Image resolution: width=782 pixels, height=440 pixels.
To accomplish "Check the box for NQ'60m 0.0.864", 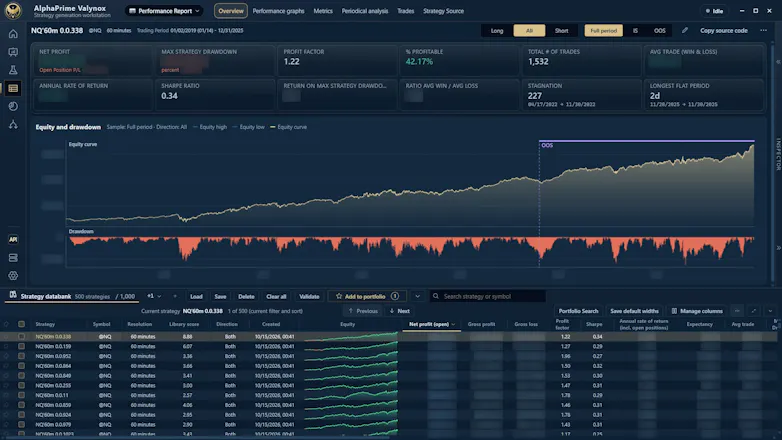I will [x=21, y=366].
